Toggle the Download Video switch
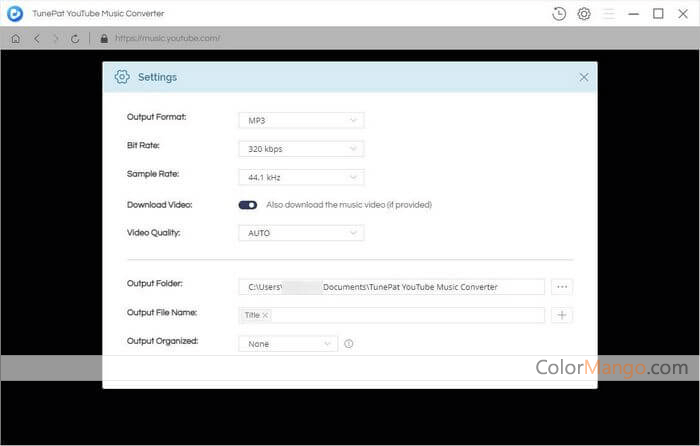700x446 pixels. click(248, 205)
